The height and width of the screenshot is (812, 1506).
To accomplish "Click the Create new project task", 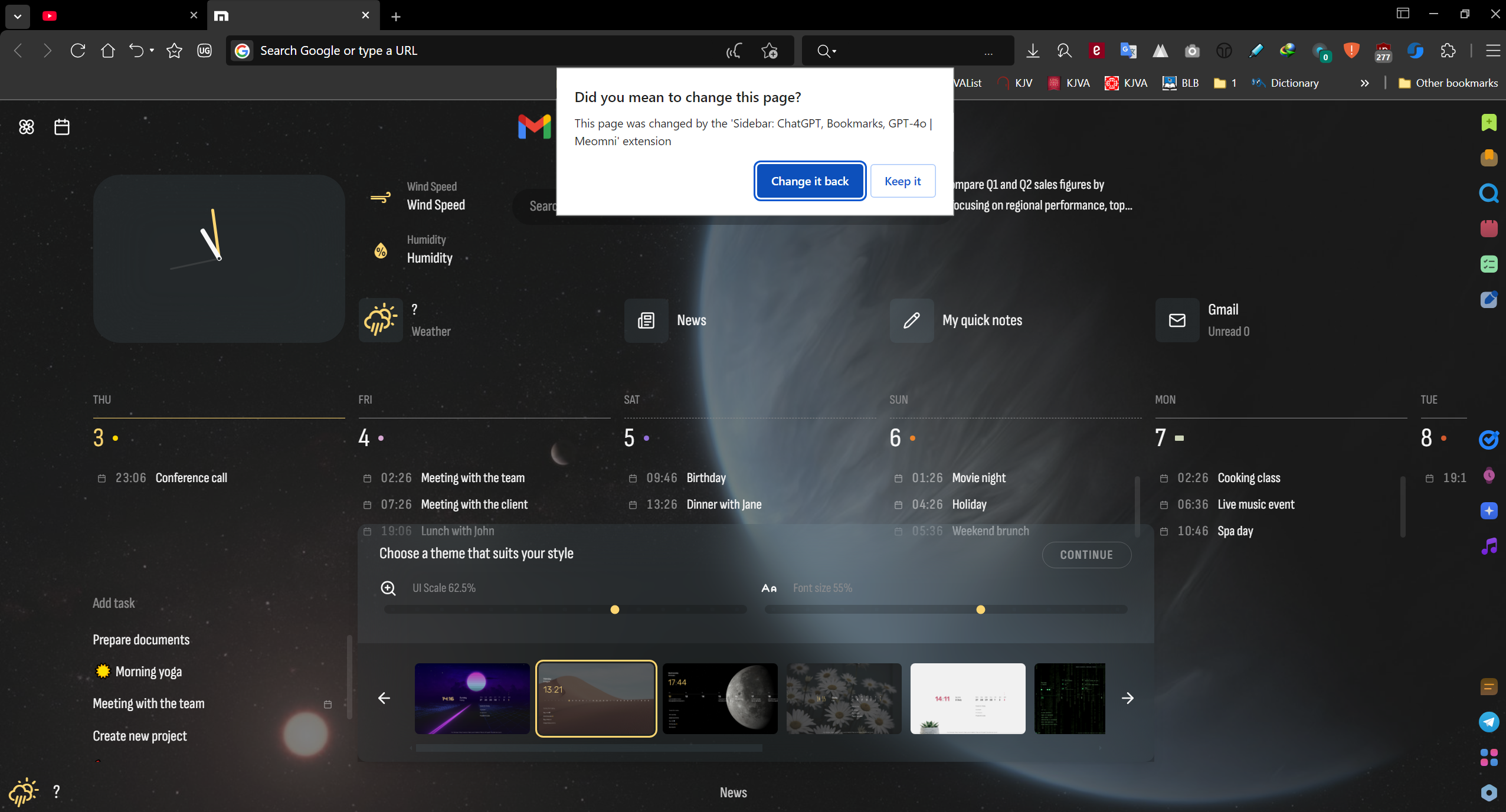I will (x=140, y=736).
